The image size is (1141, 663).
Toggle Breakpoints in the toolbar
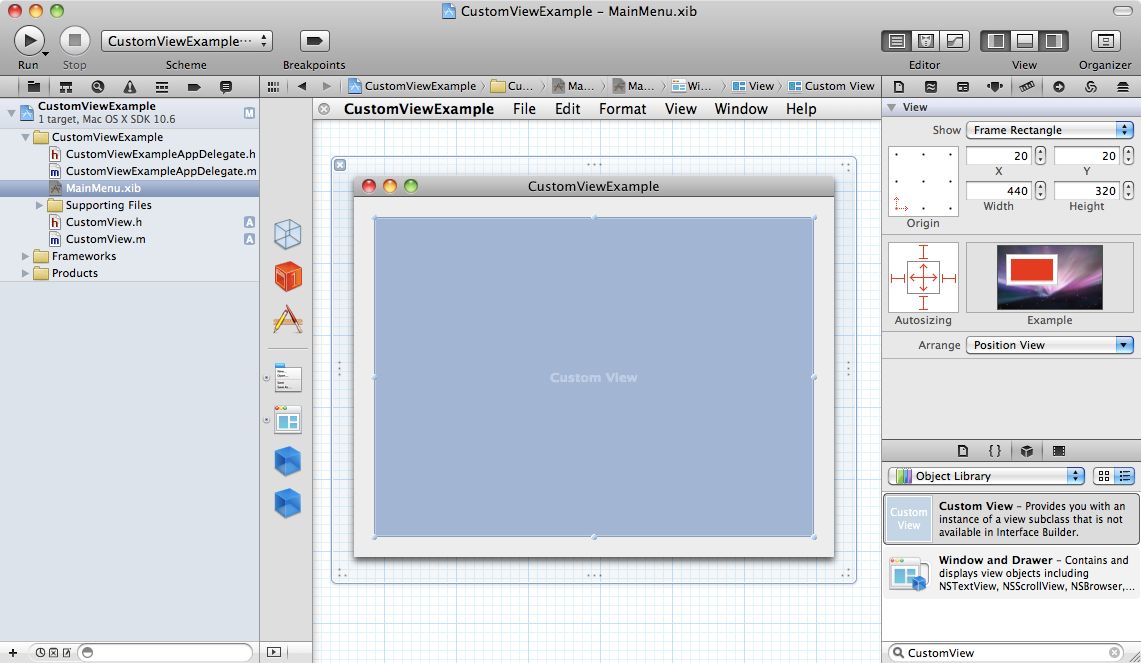314,41
